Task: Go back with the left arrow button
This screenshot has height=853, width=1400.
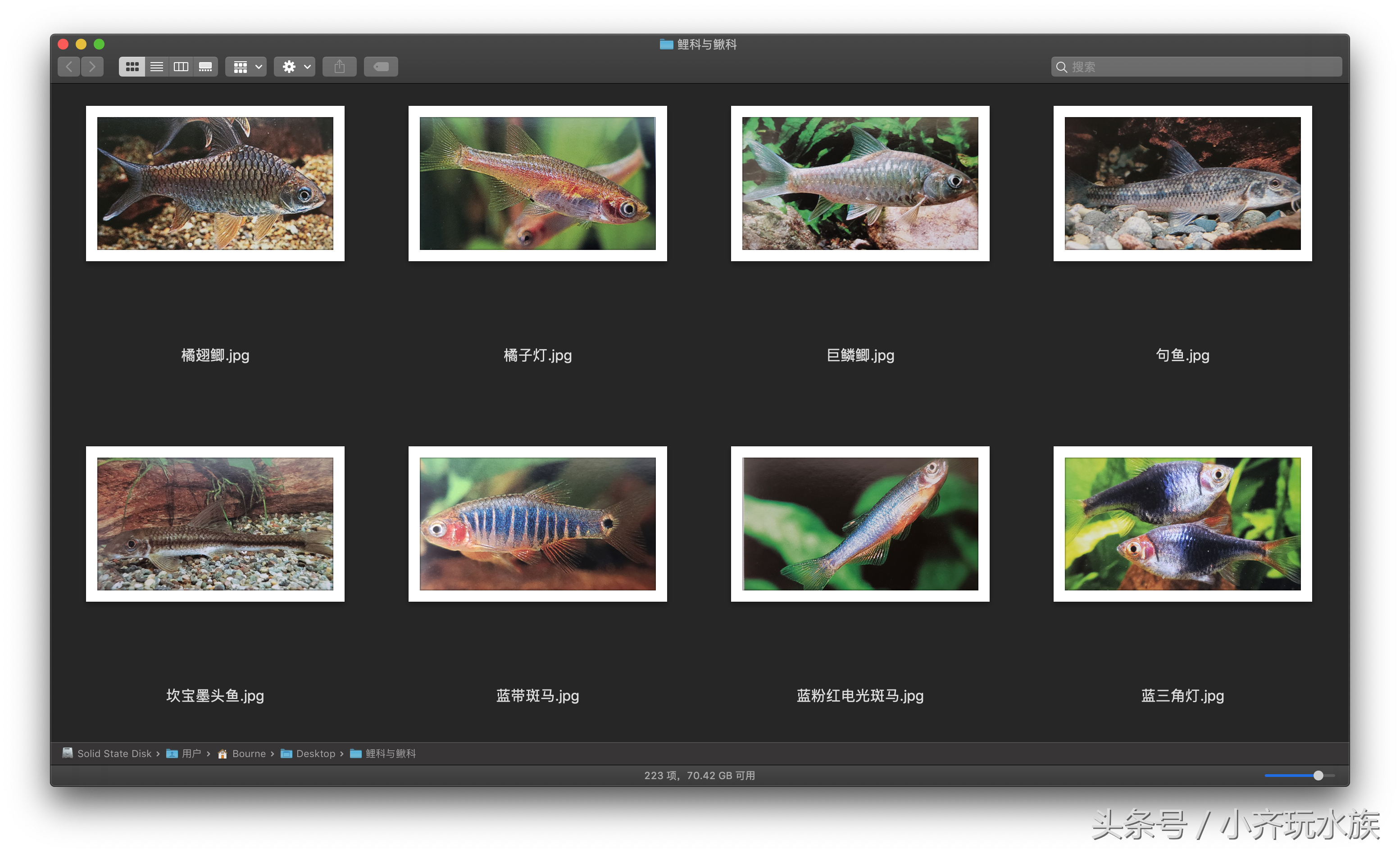Action: coord(69,67)
